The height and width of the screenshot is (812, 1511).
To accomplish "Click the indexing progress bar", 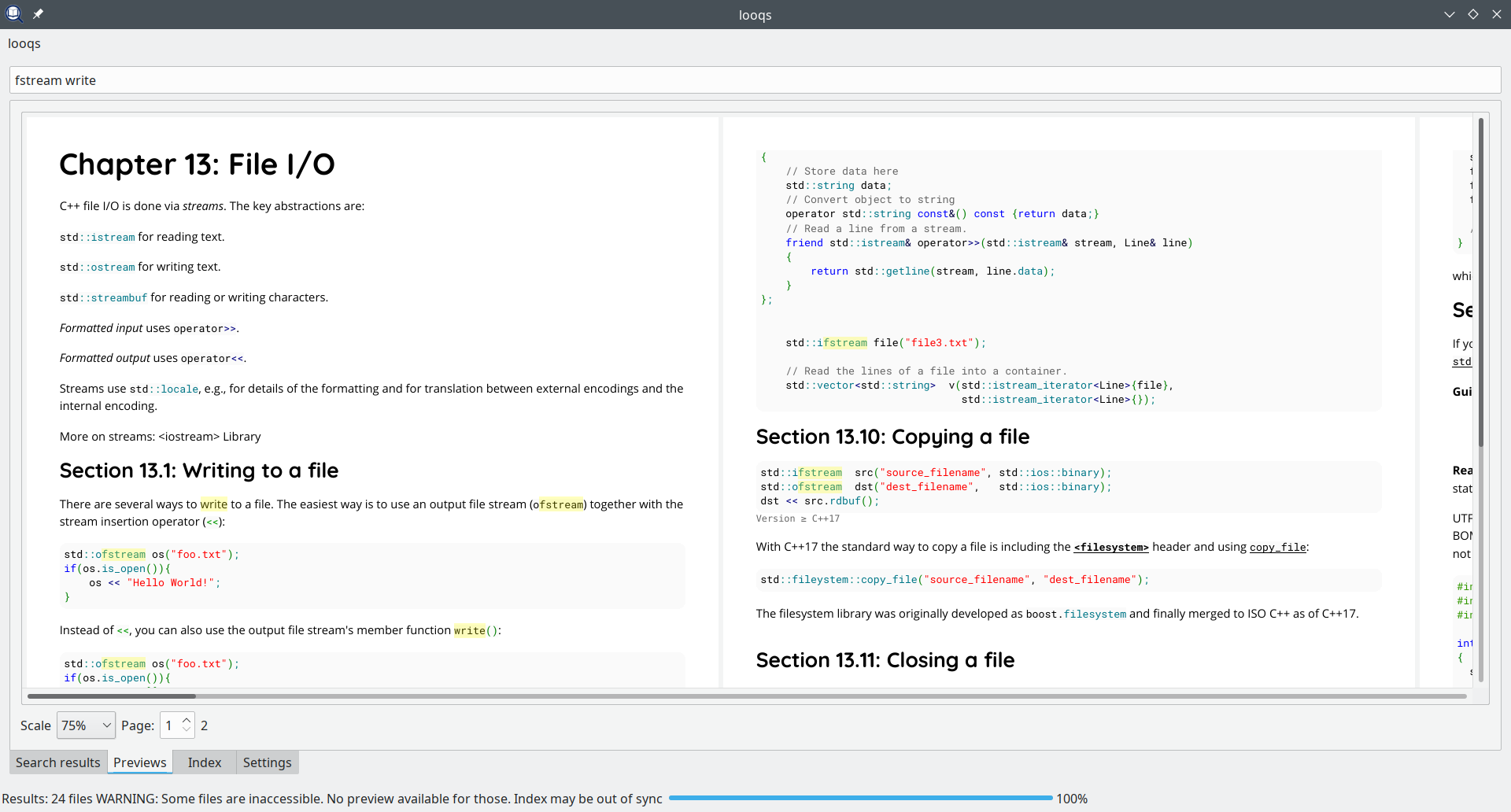I will click(860, 799).
